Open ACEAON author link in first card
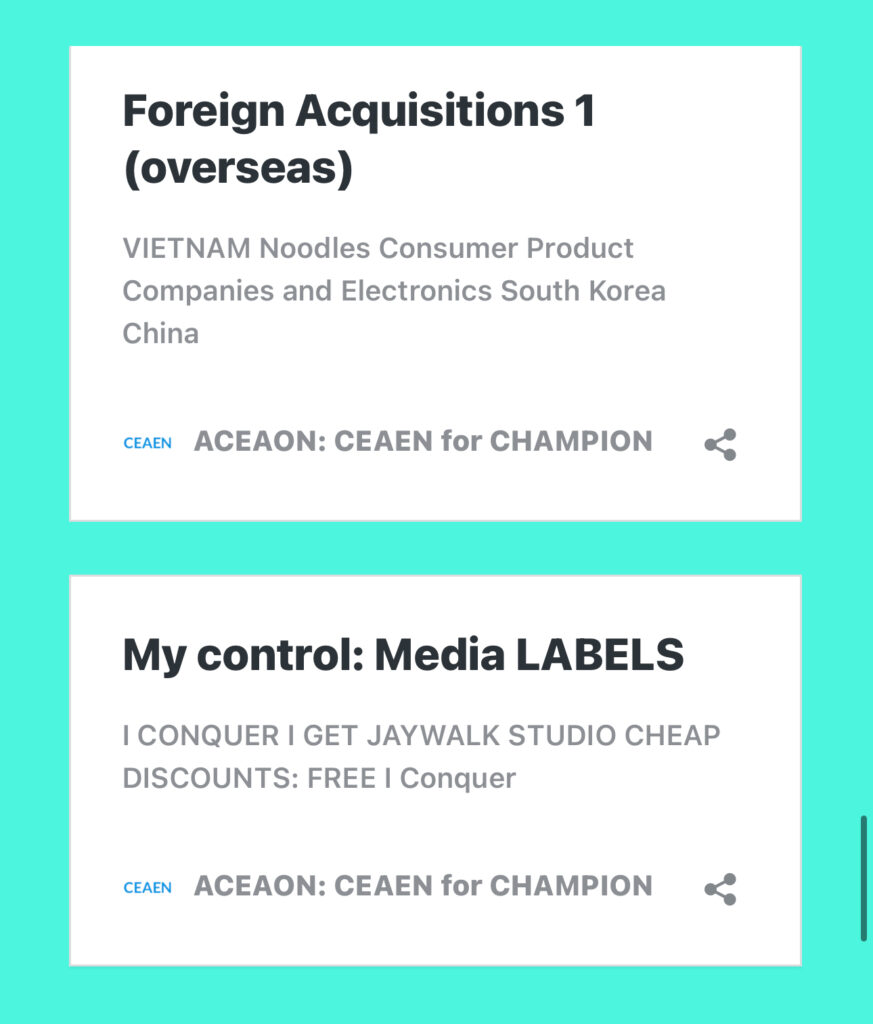Screen dimensions: 873x1024 point(423,441)
